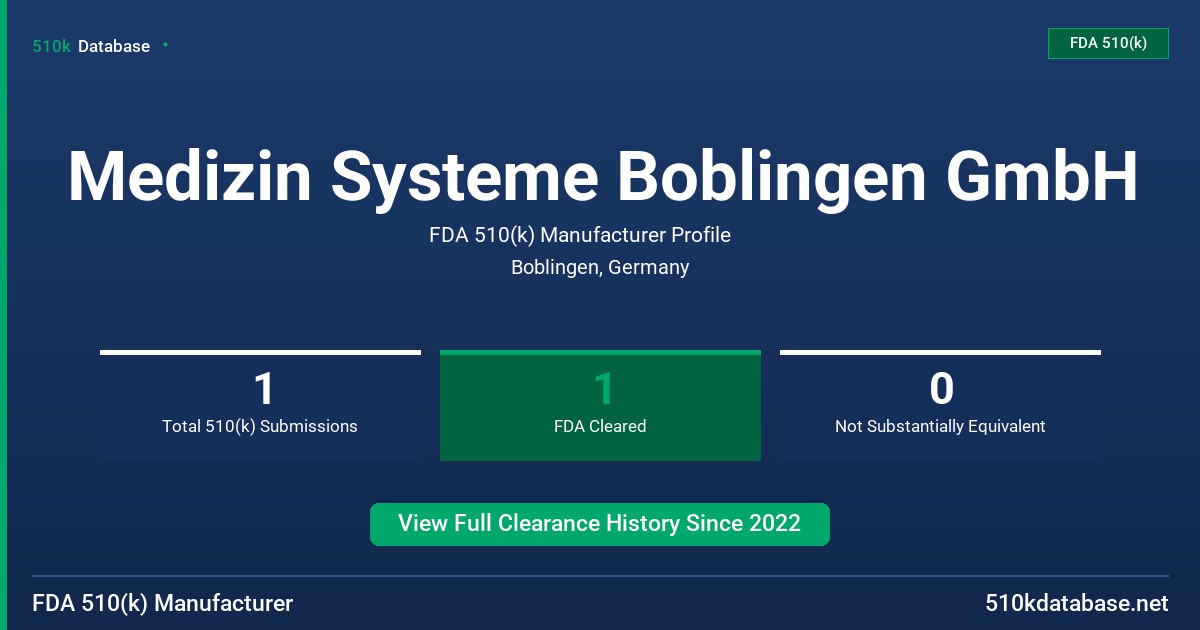Viewport: 1200px width, 630px height.
Task: Select the FDA 510(k) Manufacturer Profile subtitle
Action: coord(580,235)
